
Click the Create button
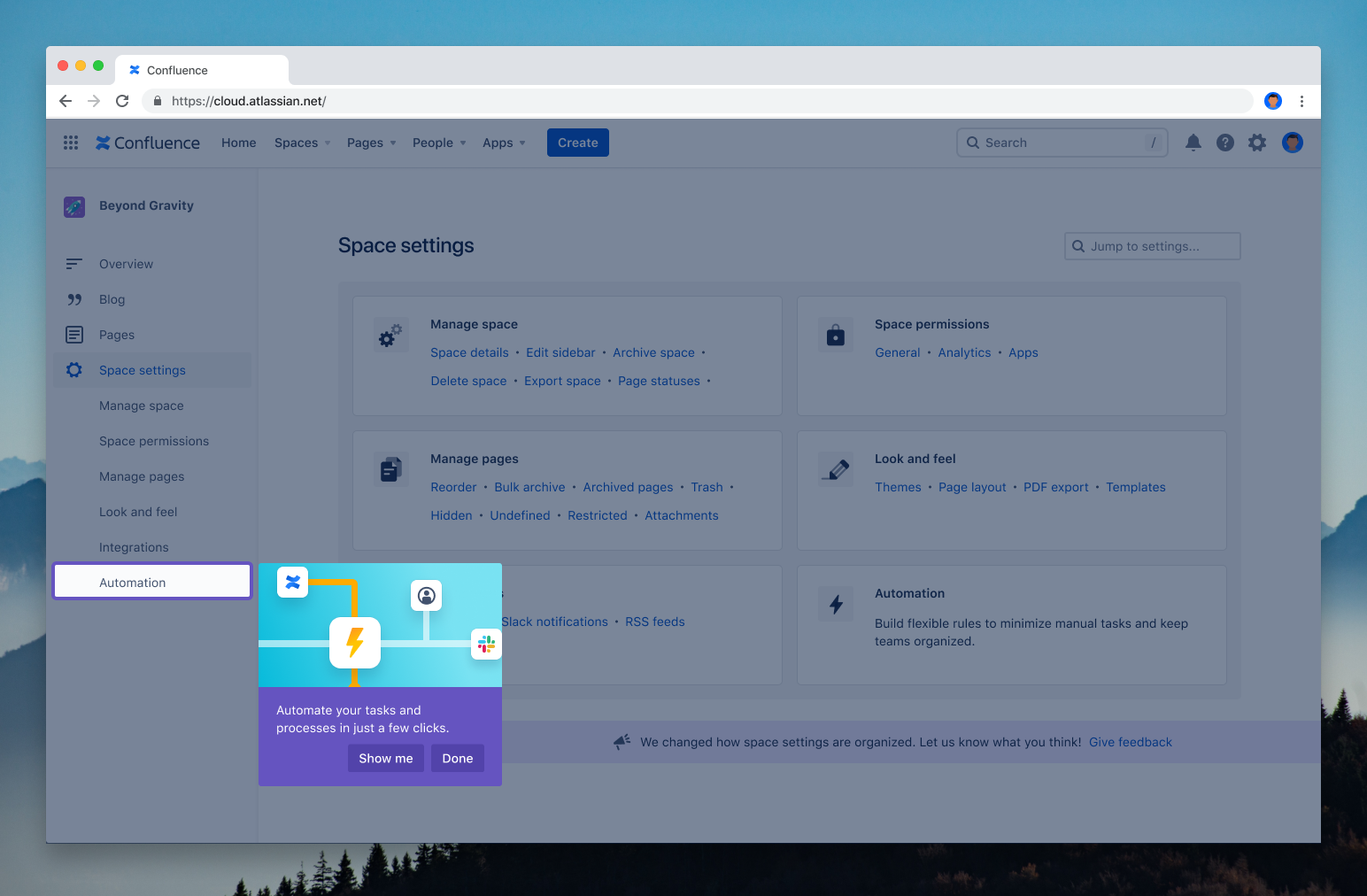click(577, 143)
